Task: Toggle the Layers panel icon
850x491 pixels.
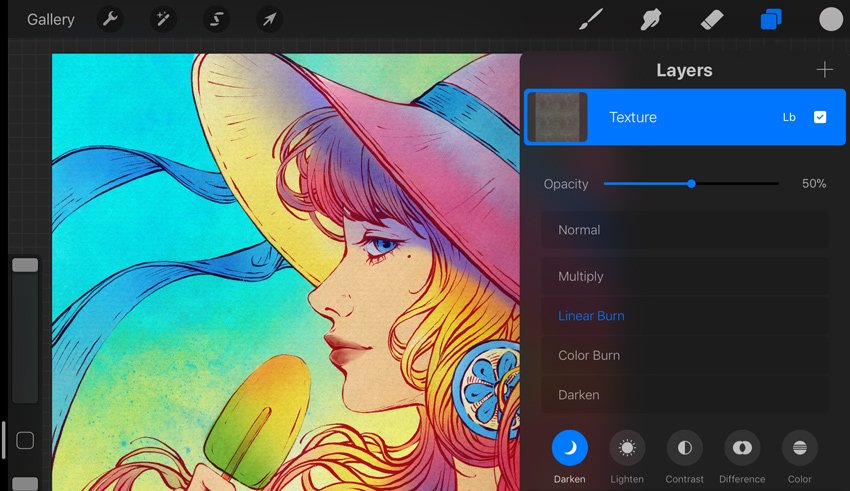Action: point(771,20)
